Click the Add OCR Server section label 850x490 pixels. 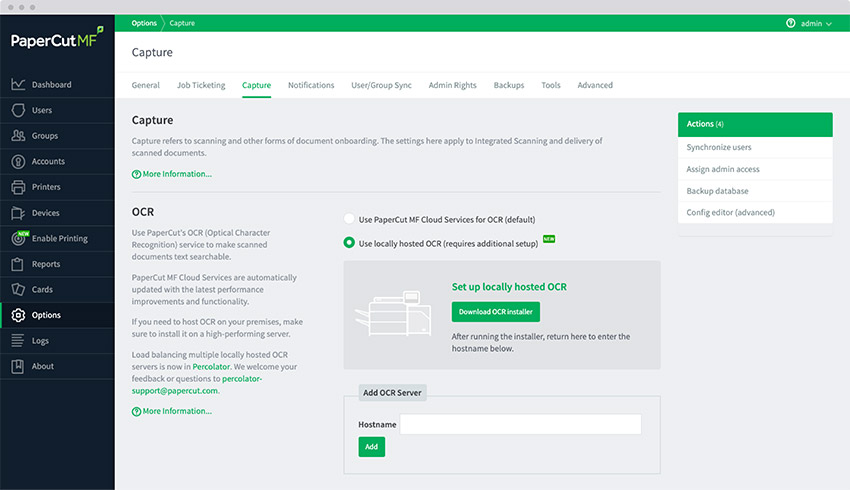pyautogui.click(x=392, y=392)
